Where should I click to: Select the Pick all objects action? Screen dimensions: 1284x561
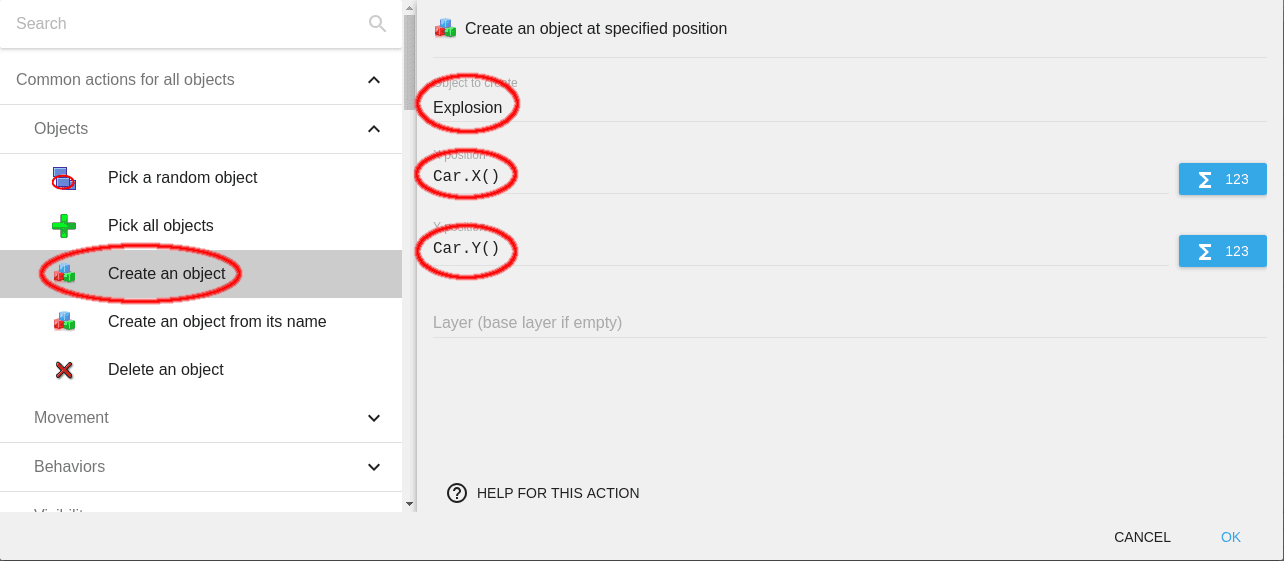pos(161,226)
